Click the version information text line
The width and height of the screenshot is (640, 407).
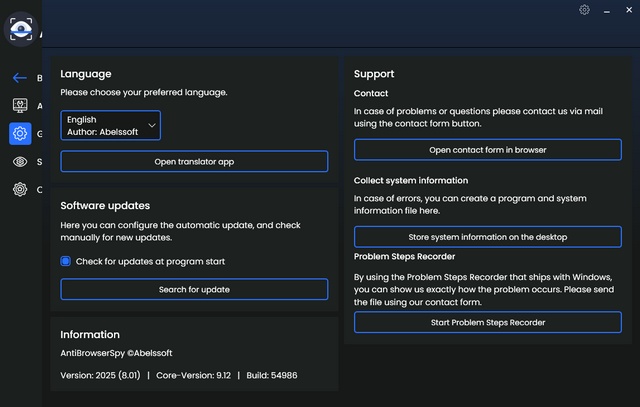pyautogui.click(x=178, y=375)
